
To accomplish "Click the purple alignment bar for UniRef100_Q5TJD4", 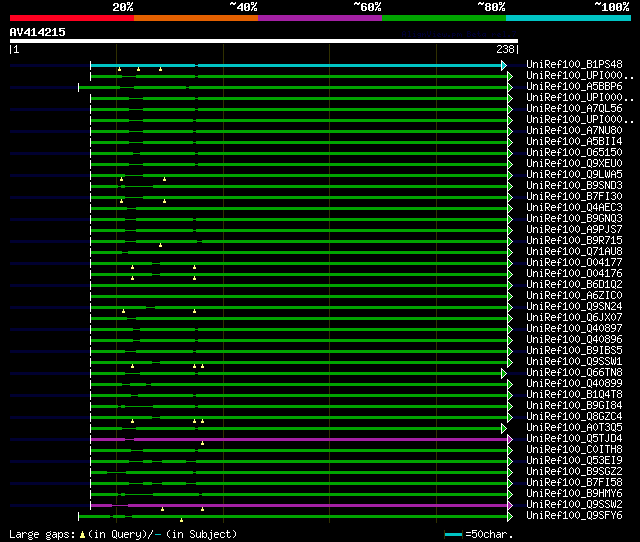I will 299,440.
